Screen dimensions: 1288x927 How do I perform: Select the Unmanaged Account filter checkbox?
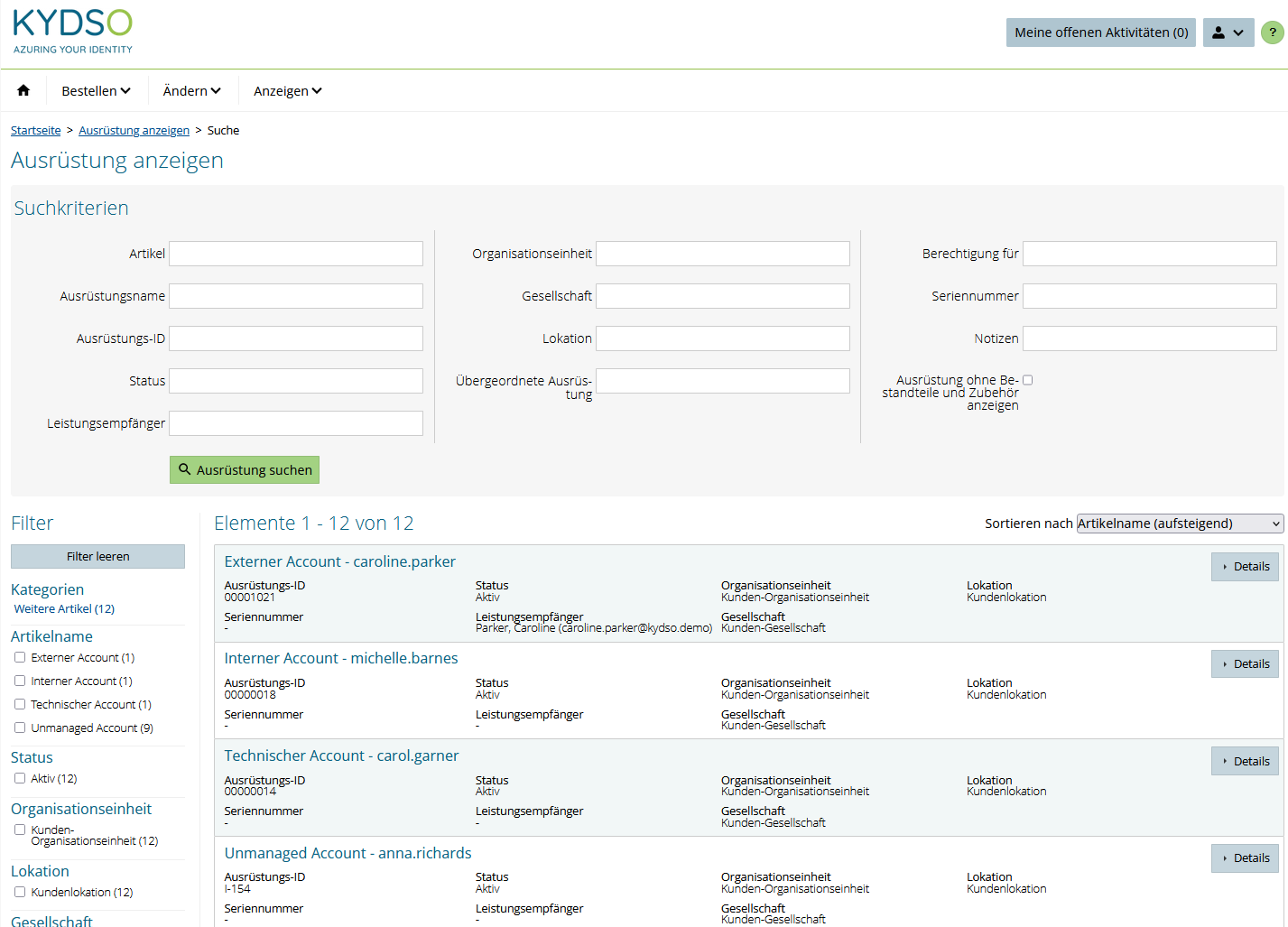pyautogui.click(x=19, y=727)
